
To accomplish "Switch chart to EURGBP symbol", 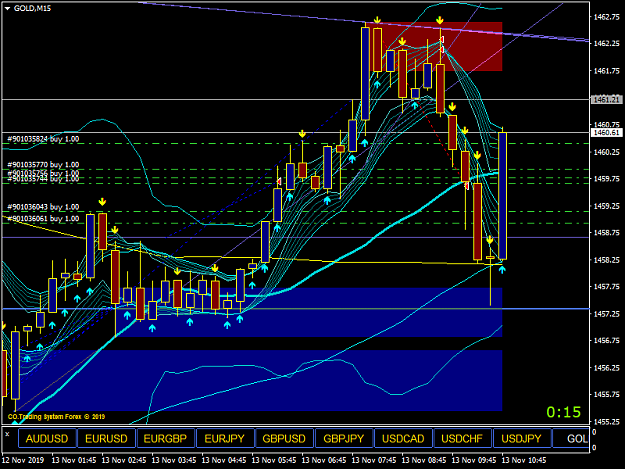I will tap(165, 439).
